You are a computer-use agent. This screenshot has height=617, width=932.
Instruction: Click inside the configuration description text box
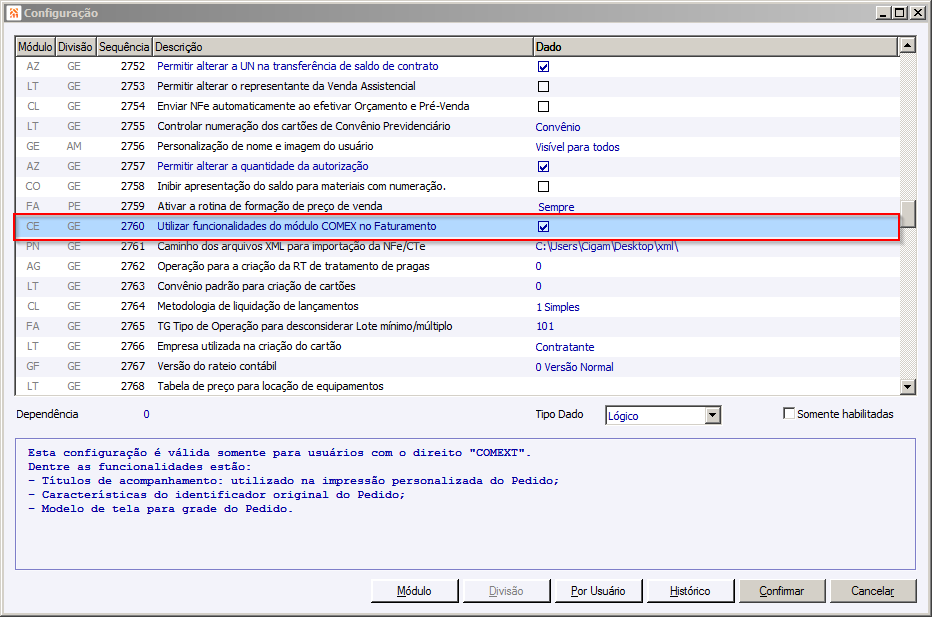click(465, 504)
